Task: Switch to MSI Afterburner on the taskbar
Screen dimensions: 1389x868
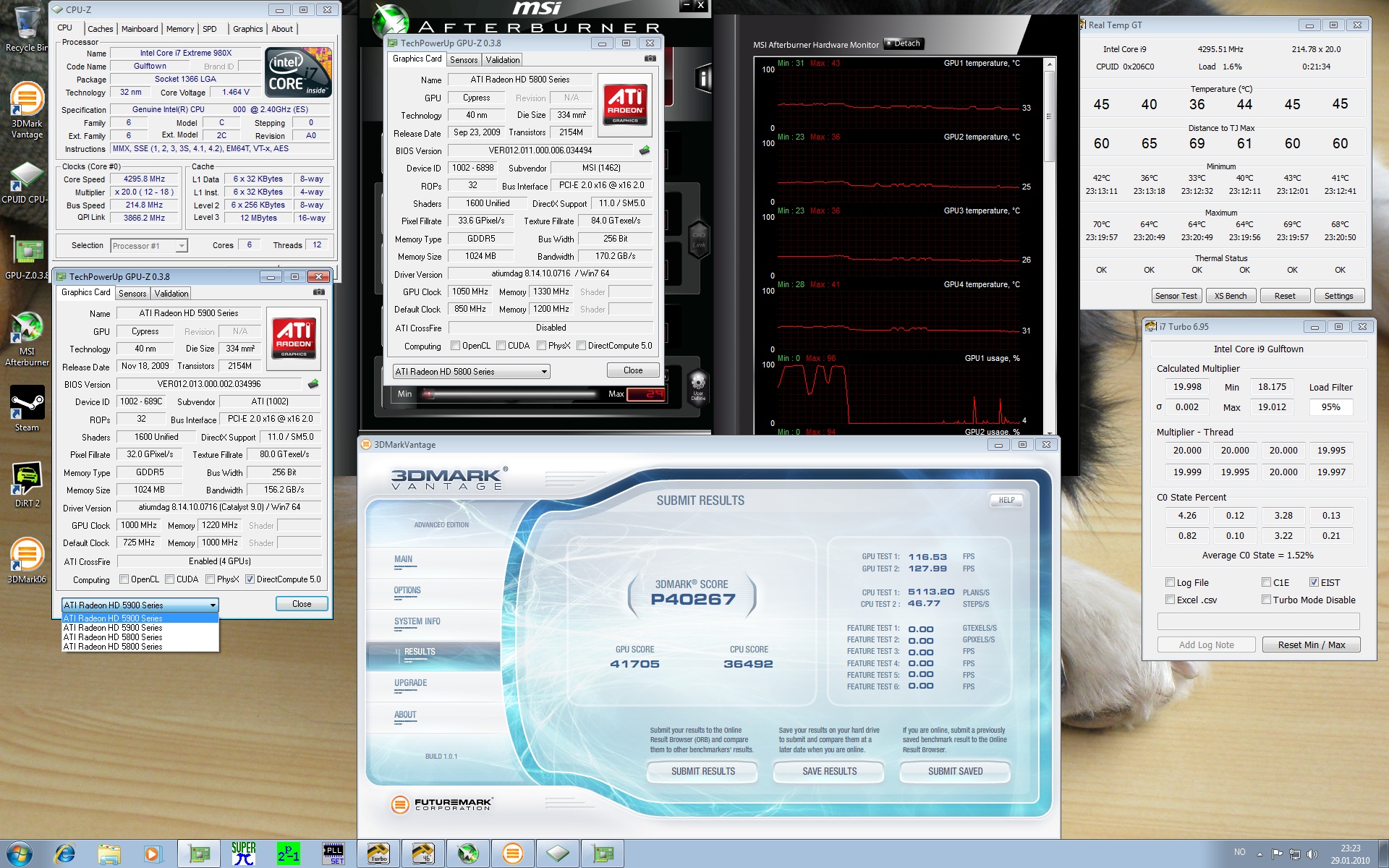Action: tap(468, 854)
